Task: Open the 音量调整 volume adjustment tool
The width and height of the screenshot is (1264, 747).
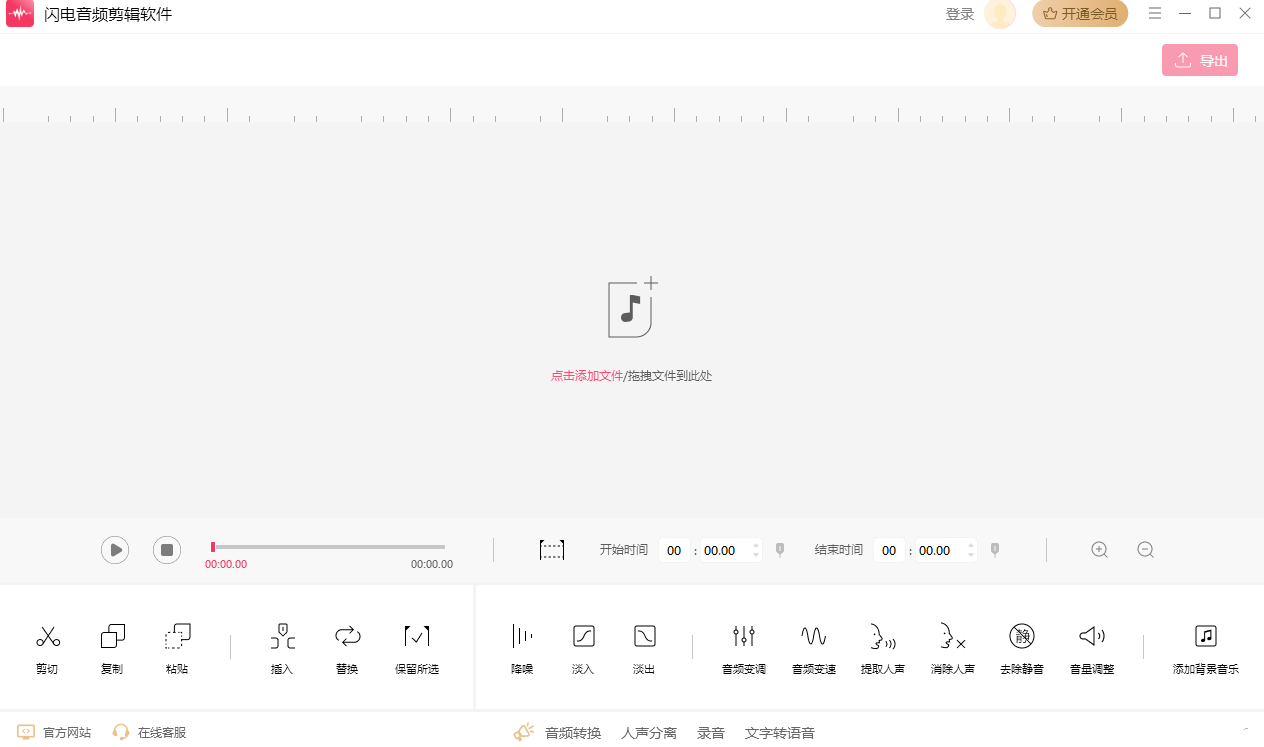Action: [x=1091, y=637]
